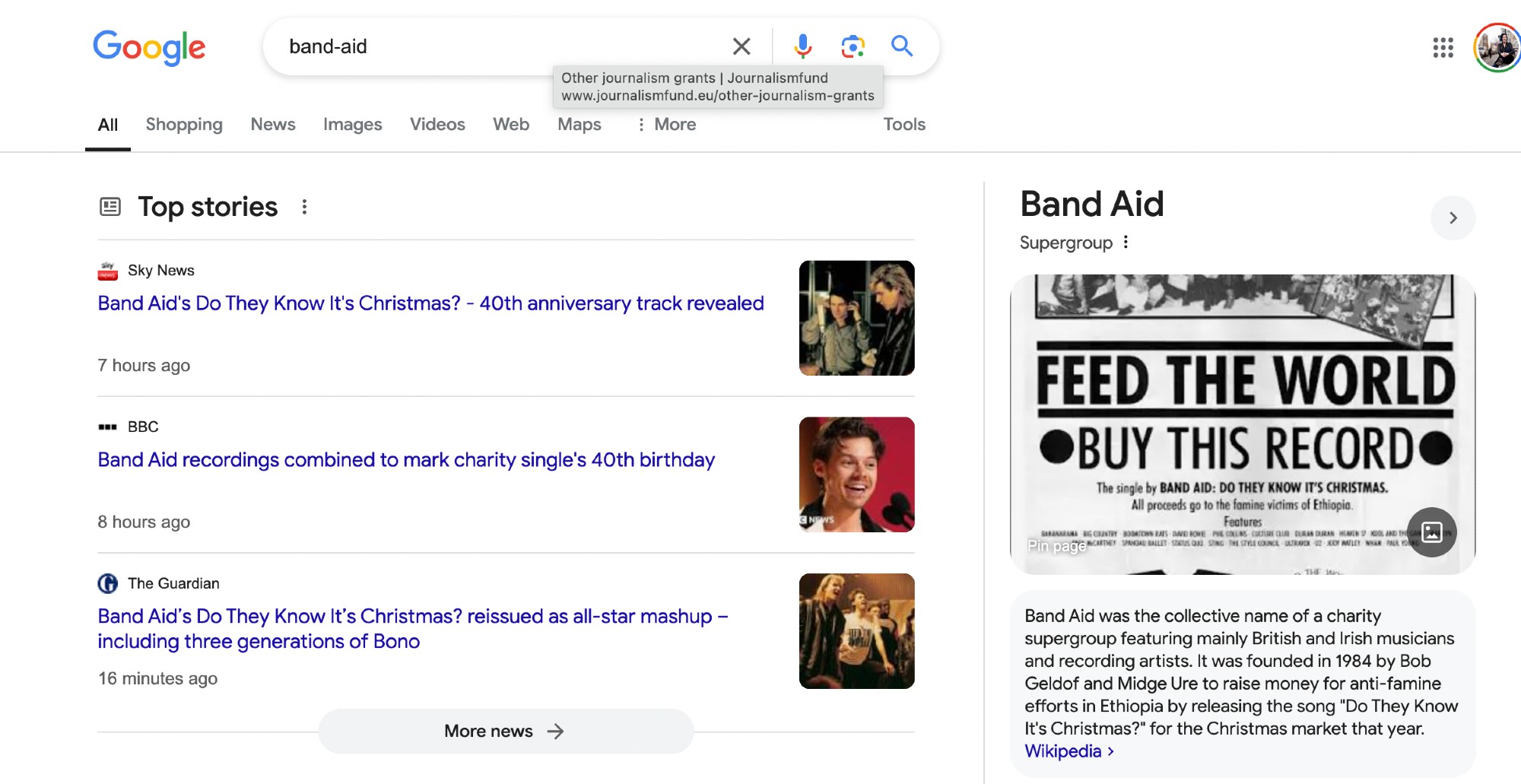Open Top stories three-dot options
This screenshot has height=784, width=1521.
click(x=304, y=207)
